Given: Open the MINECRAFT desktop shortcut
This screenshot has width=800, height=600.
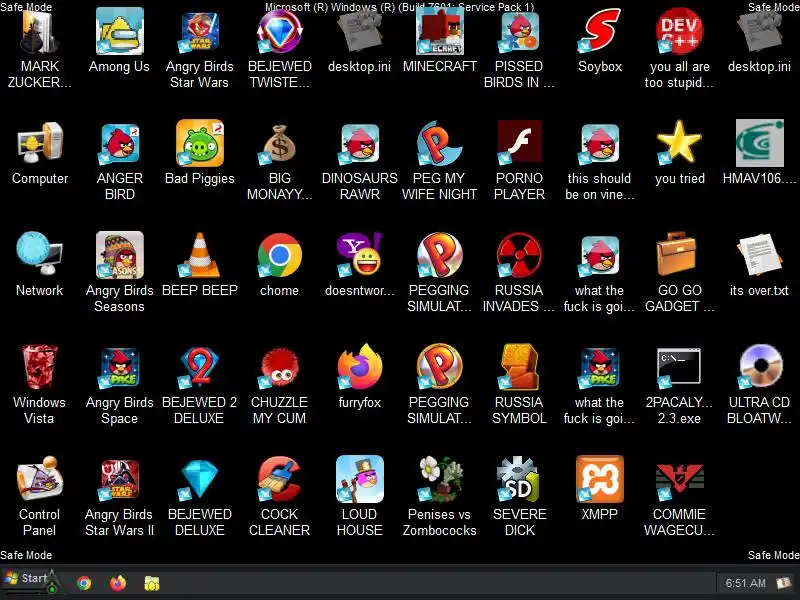Looking at the screenshot, I should [439, 32].
